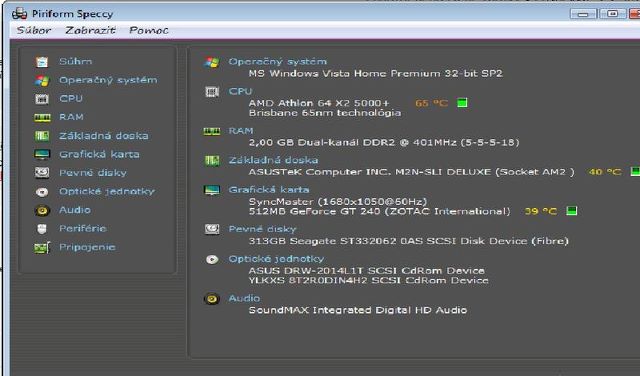The height and width of the screenshot is (376, 640).
Task: Click the Základná doska sidebar icon
Action: 42,136
